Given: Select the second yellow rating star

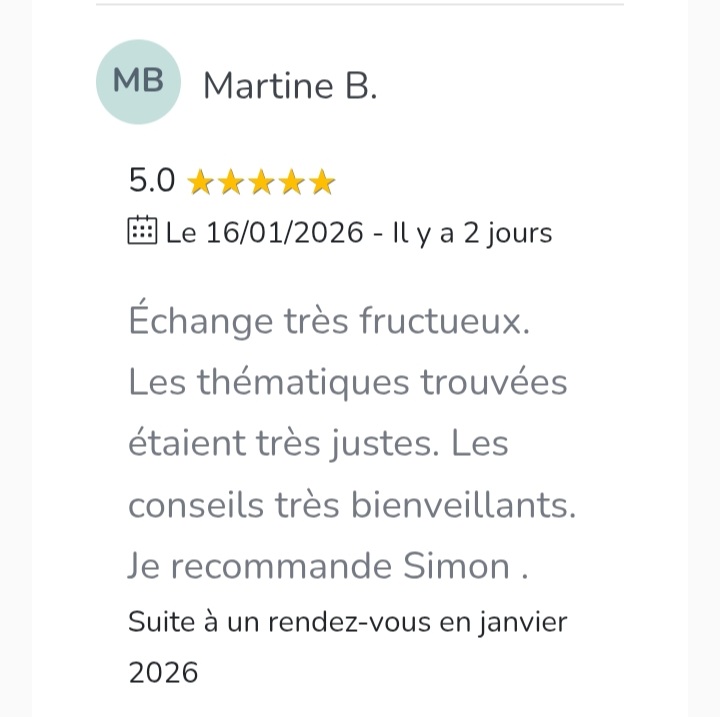Looking at the screenshot, I should point(231,182).
